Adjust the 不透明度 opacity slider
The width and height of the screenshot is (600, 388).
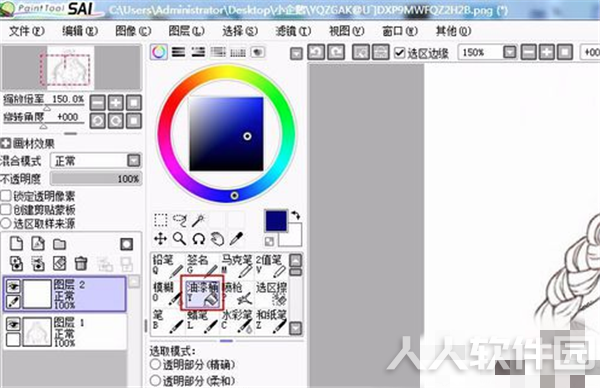[x=96, y=179]
